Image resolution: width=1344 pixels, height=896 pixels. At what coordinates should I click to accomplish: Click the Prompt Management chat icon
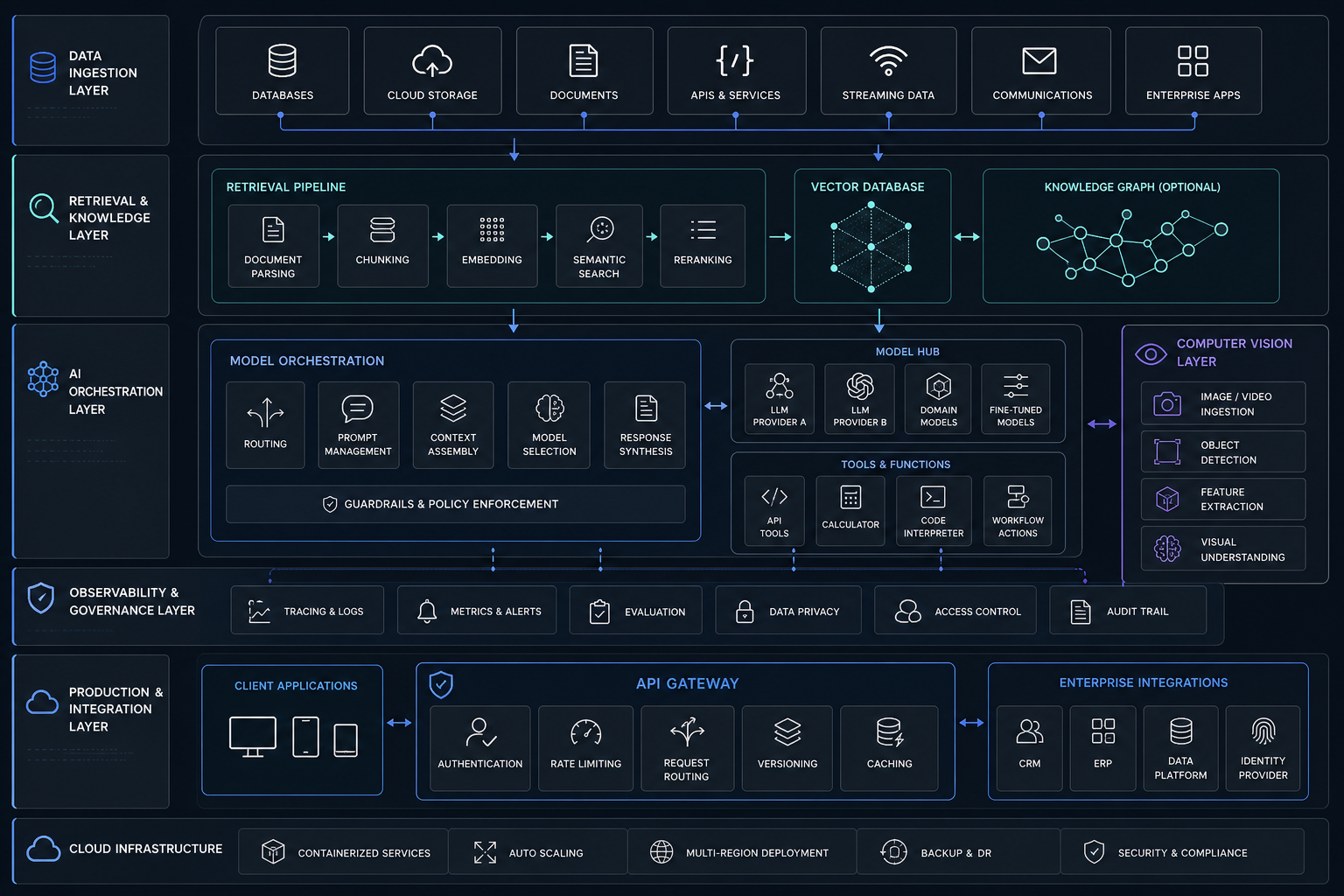point(357,408)
